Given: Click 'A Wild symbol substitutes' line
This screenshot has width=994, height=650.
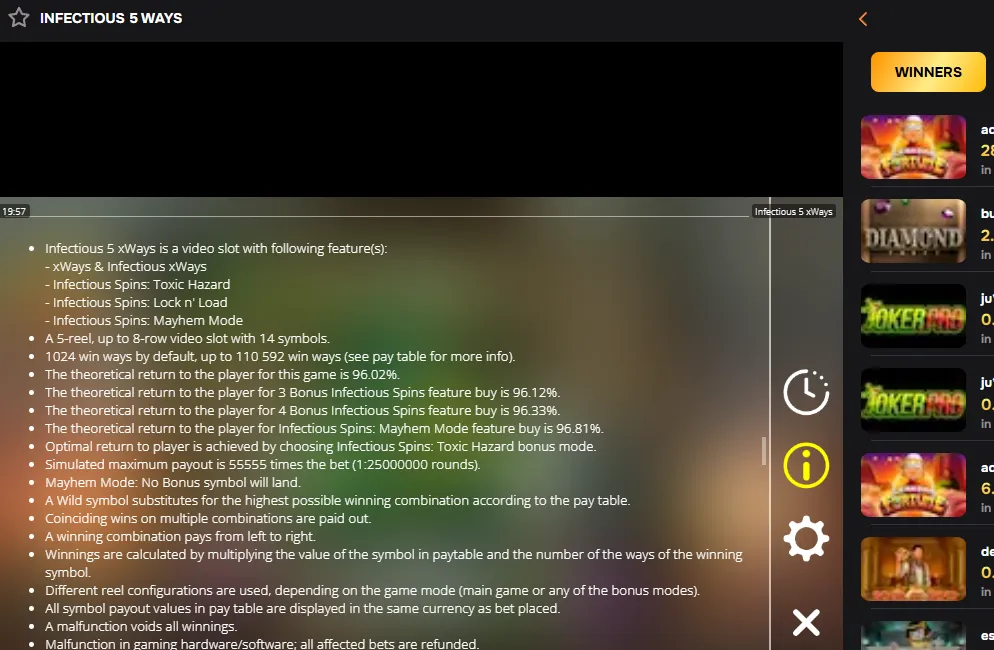Looking at the screenshot, I should coord(337,500).
